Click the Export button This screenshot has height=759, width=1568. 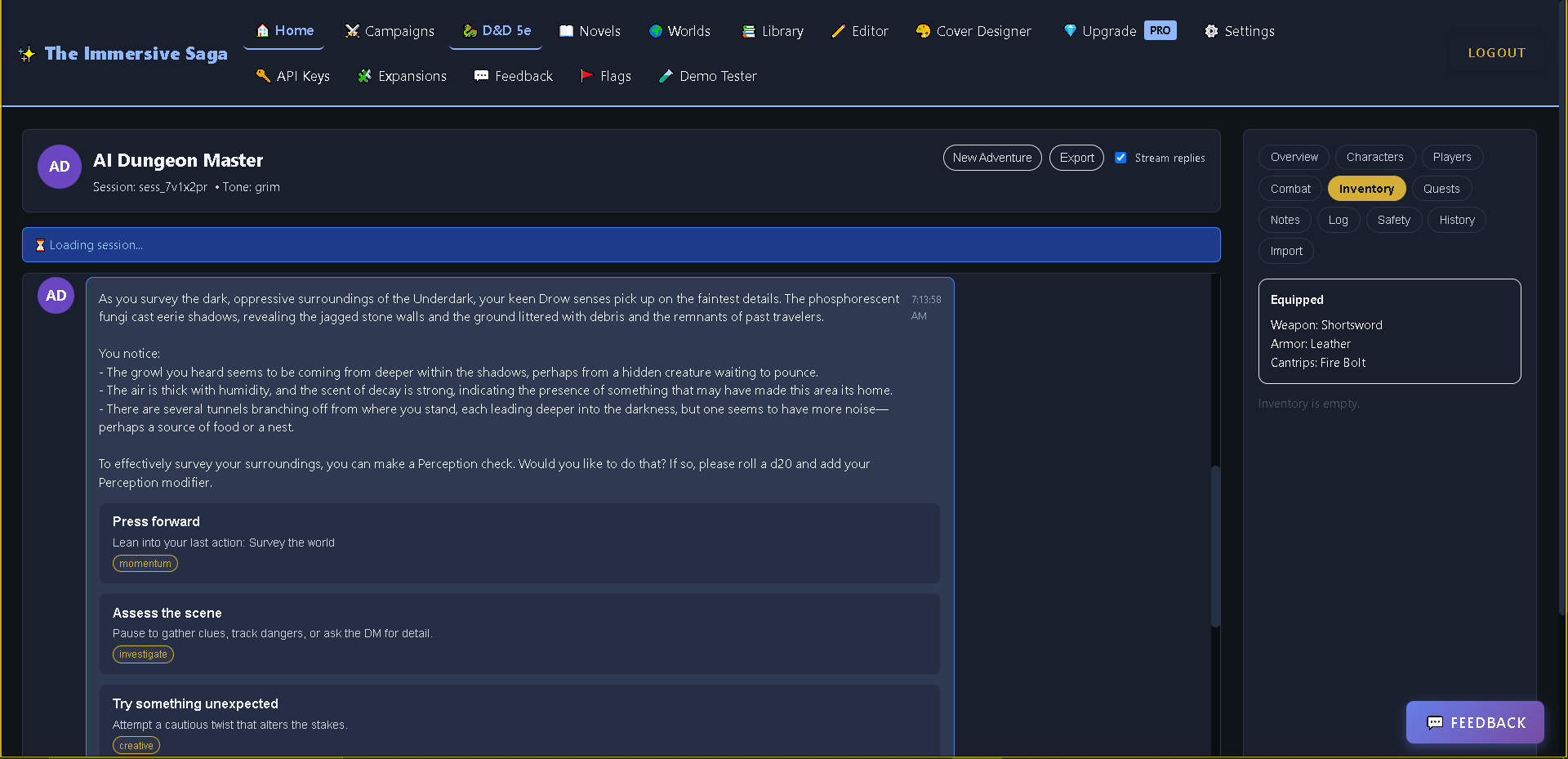point(1076,158)
